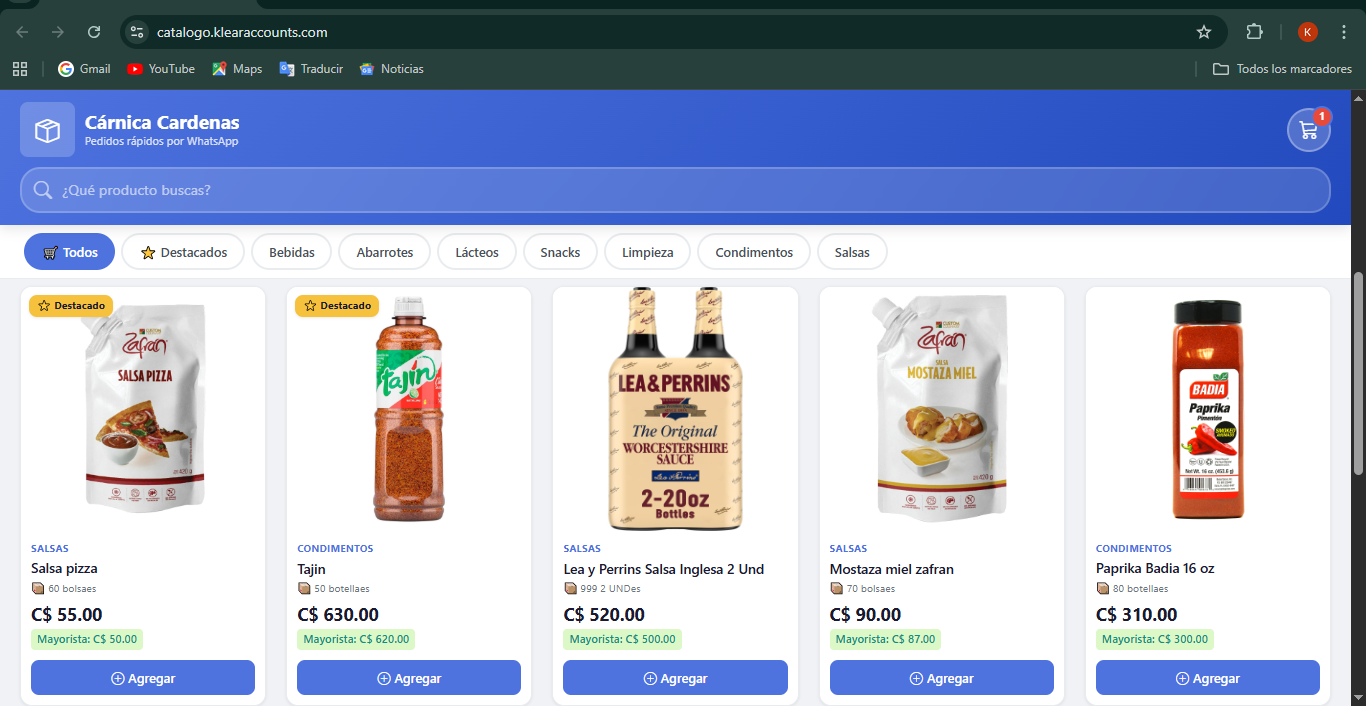1366x706 pixels.
Task: Filter by Snacks category
Action: [560, 252]
